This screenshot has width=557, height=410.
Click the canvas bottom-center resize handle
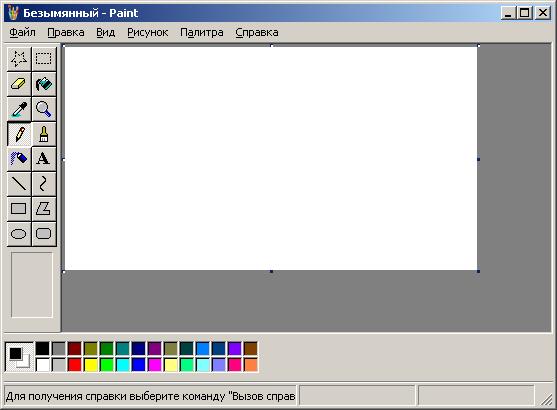pyautogui.click(x=271, y=271)
